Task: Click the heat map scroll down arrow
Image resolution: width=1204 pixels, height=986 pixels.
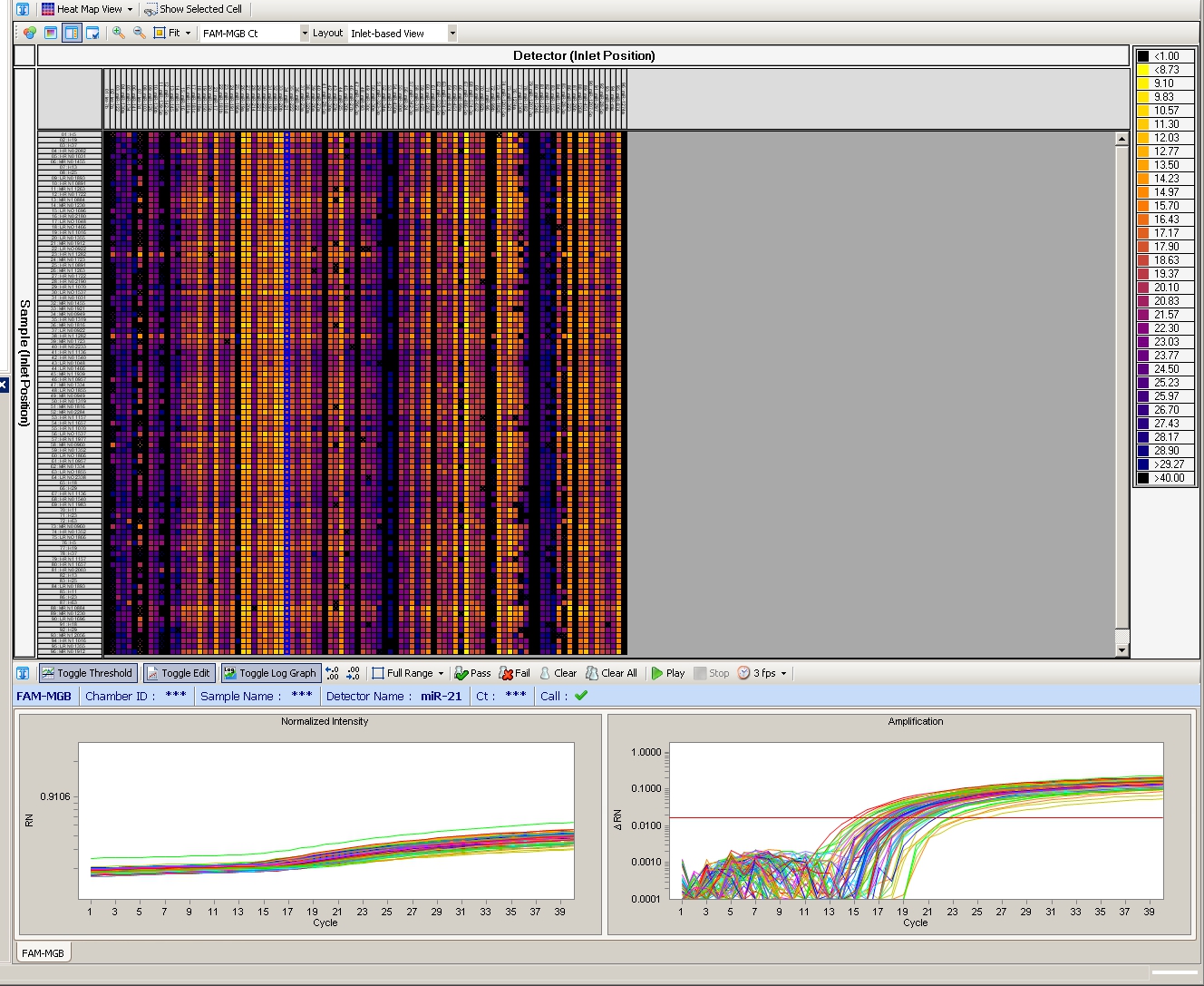Action: click(1121, 649)
